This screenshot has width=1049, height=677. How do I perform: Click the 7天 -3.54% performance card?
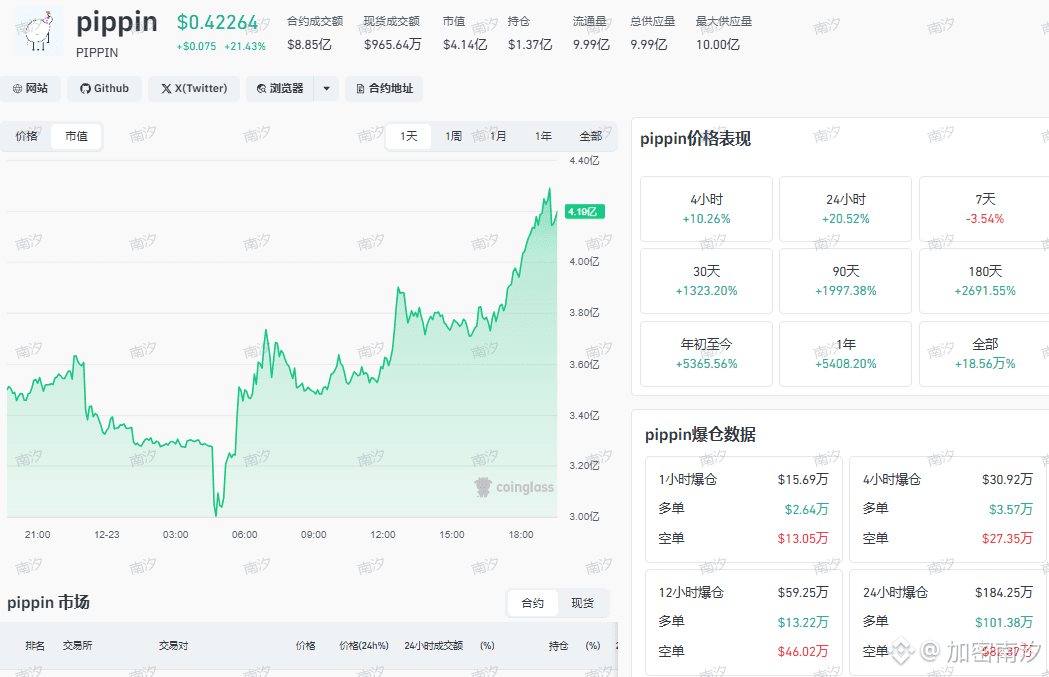[x=984, y=209]
